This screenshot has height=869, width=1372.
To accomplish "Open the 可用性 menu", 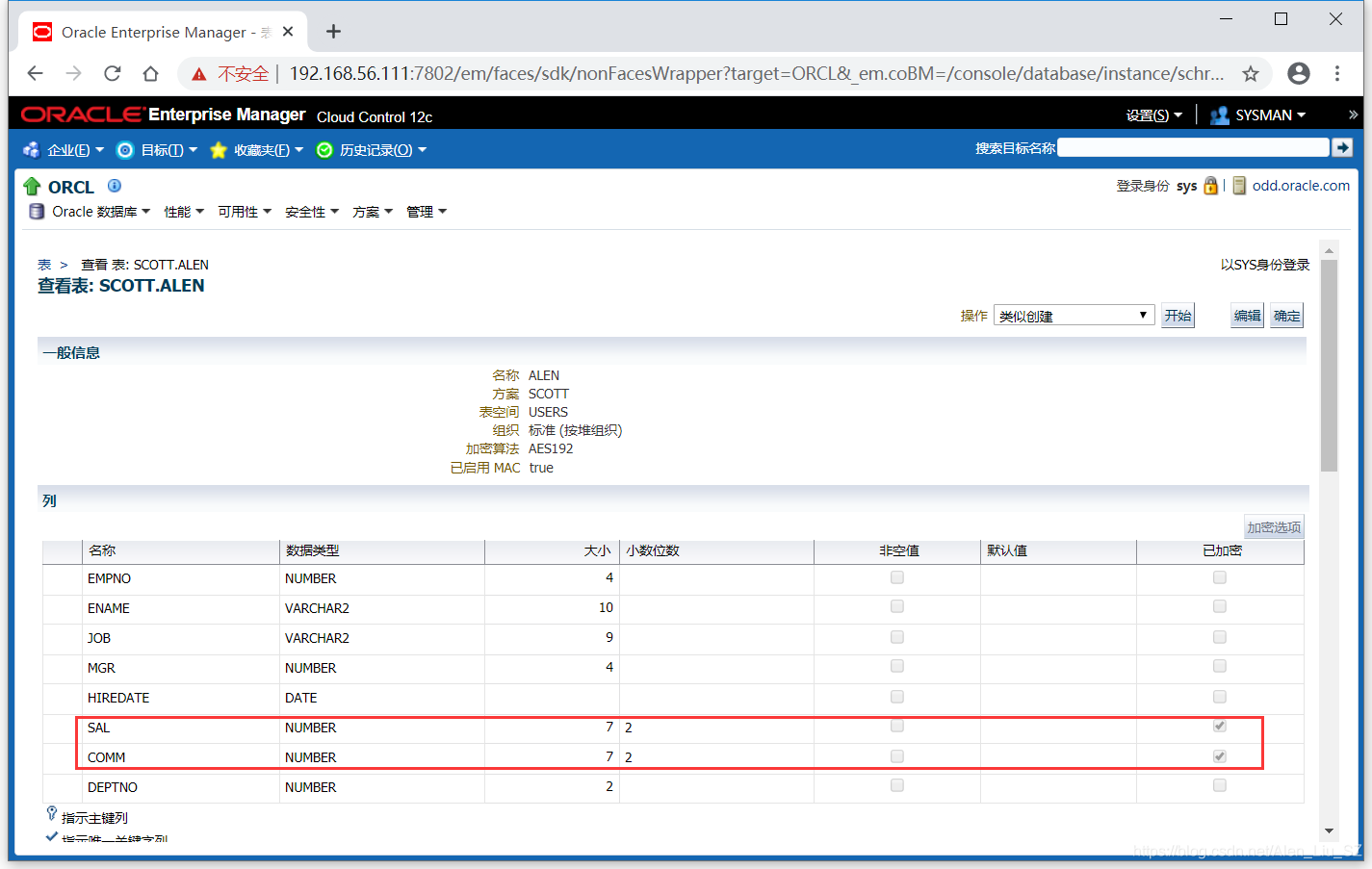I will click(245, 212).
